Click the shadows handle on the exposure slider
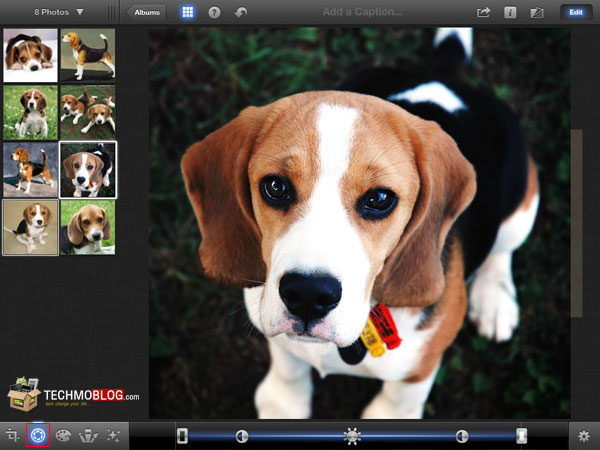This screenshot has width=600, height=450. pos(183,436)
